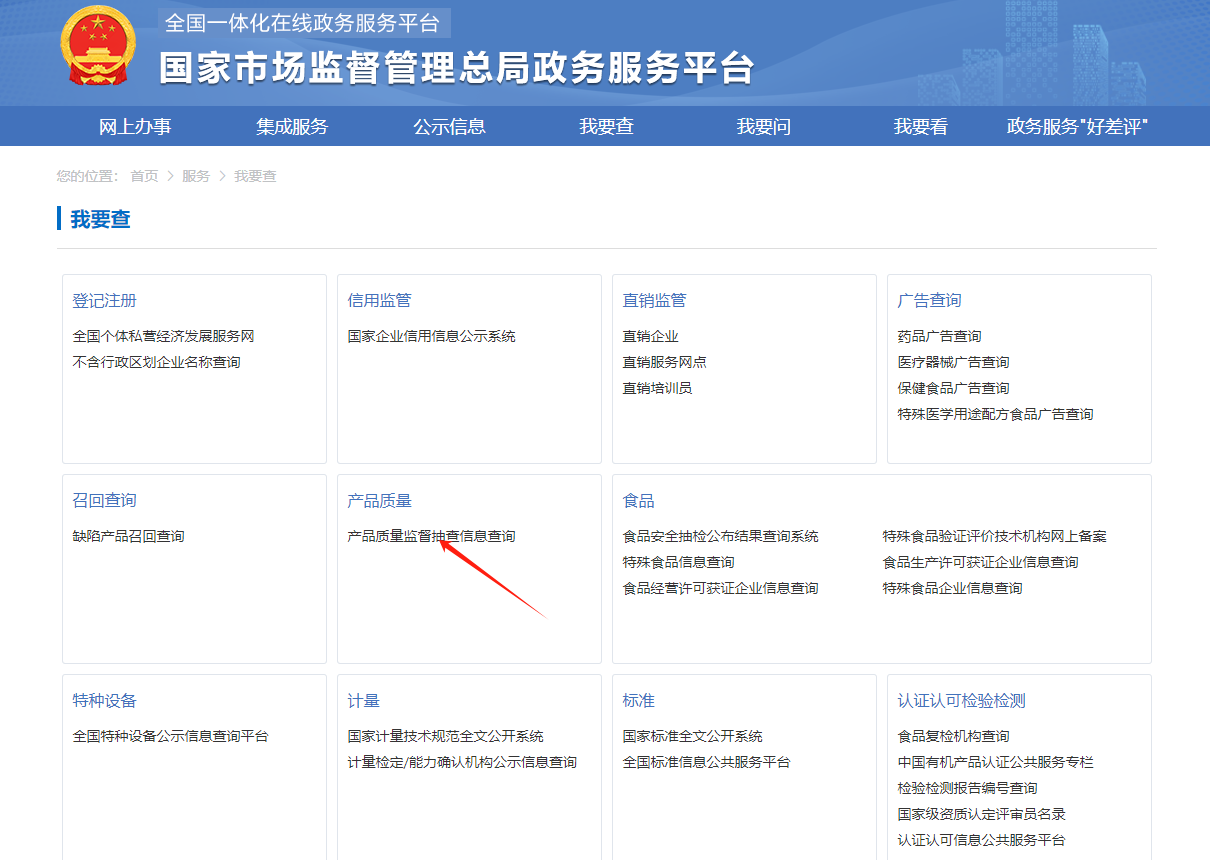Click 全国特种设备公示信息查询平台 link
The width and height of the screenshot is (1210, 860).
pyautogui.click(x=170, y=736)
